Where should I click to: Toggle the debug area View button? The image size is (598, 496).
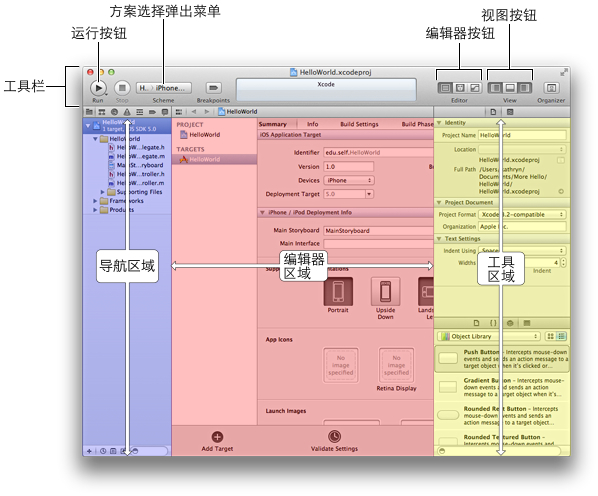(x=510, y=88)
